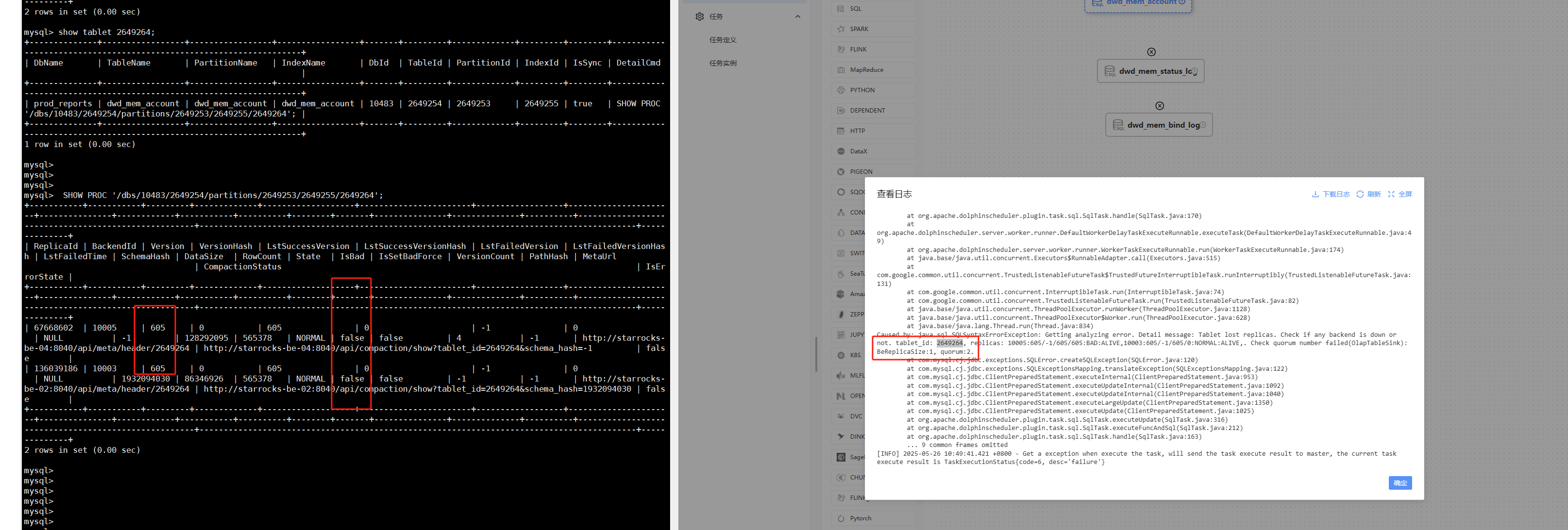The width and height of the screenshot is (1568, 530).
Task: Expand log viewer with 全屏
Action: pyautogui.click(x=1399, y=195)
